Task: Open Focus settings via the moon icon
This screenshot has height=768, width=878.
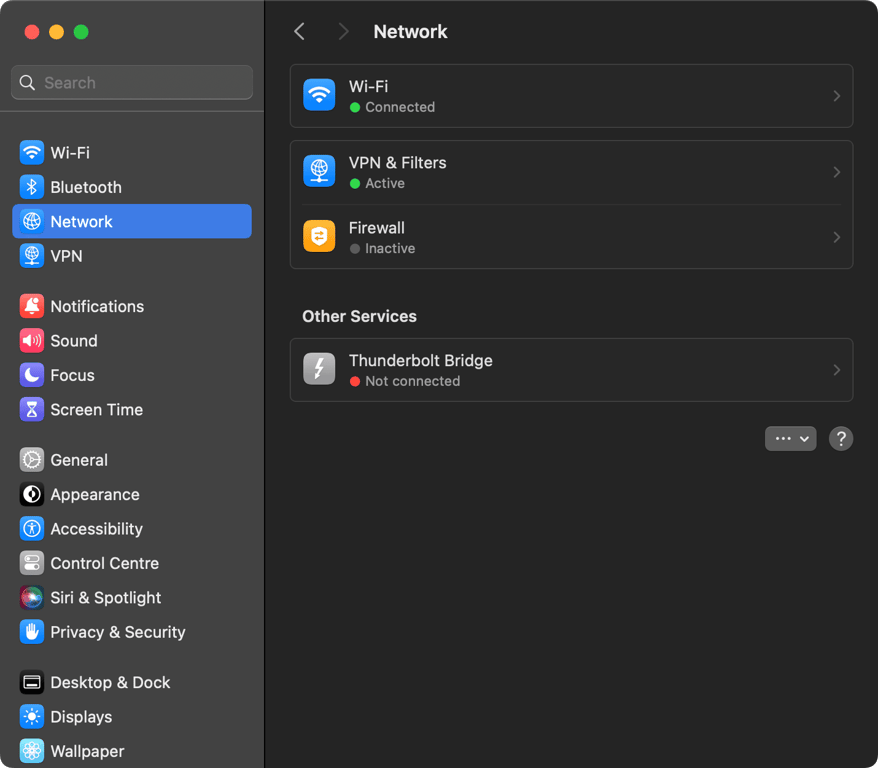Action: 31,375
